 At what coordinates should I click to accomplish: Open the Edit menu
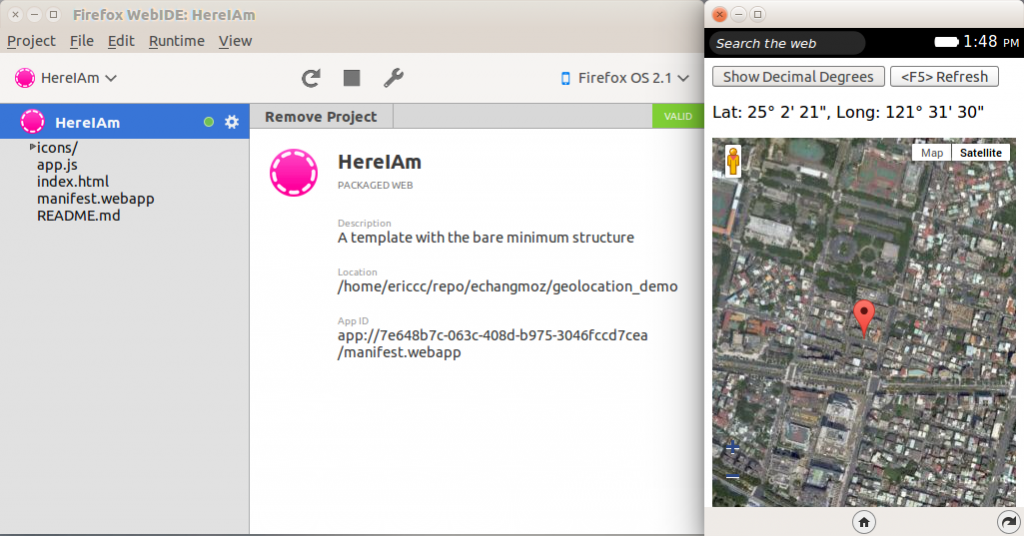click(x=121, y=41)
